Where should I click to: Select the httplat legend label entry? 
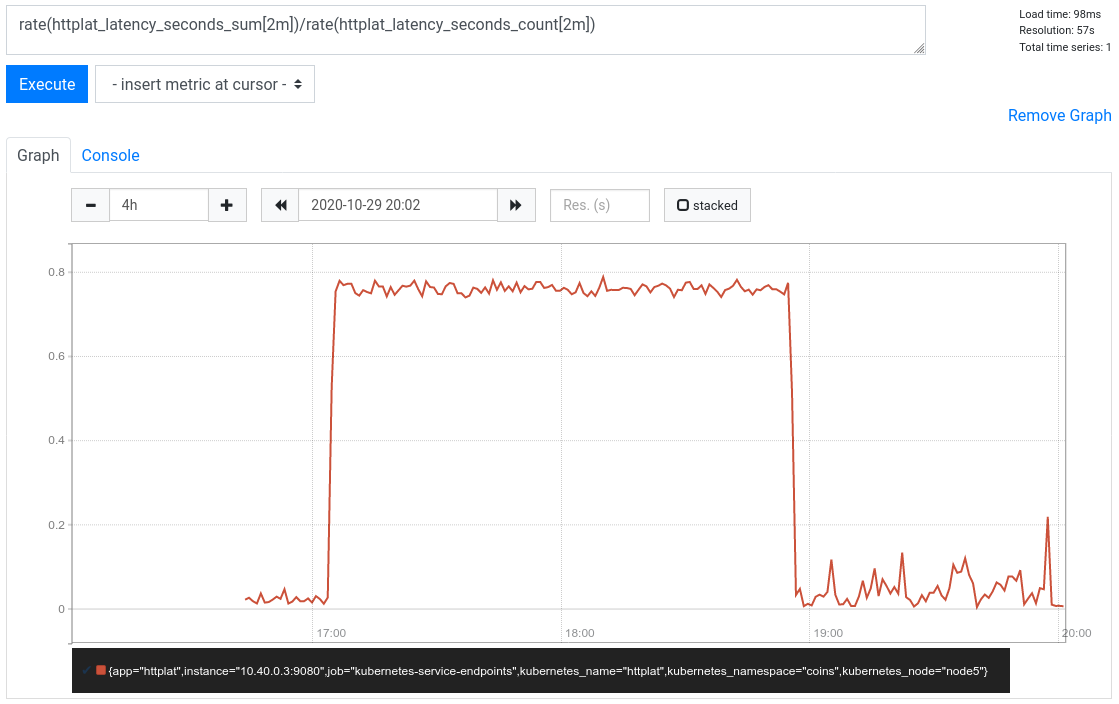550,671
